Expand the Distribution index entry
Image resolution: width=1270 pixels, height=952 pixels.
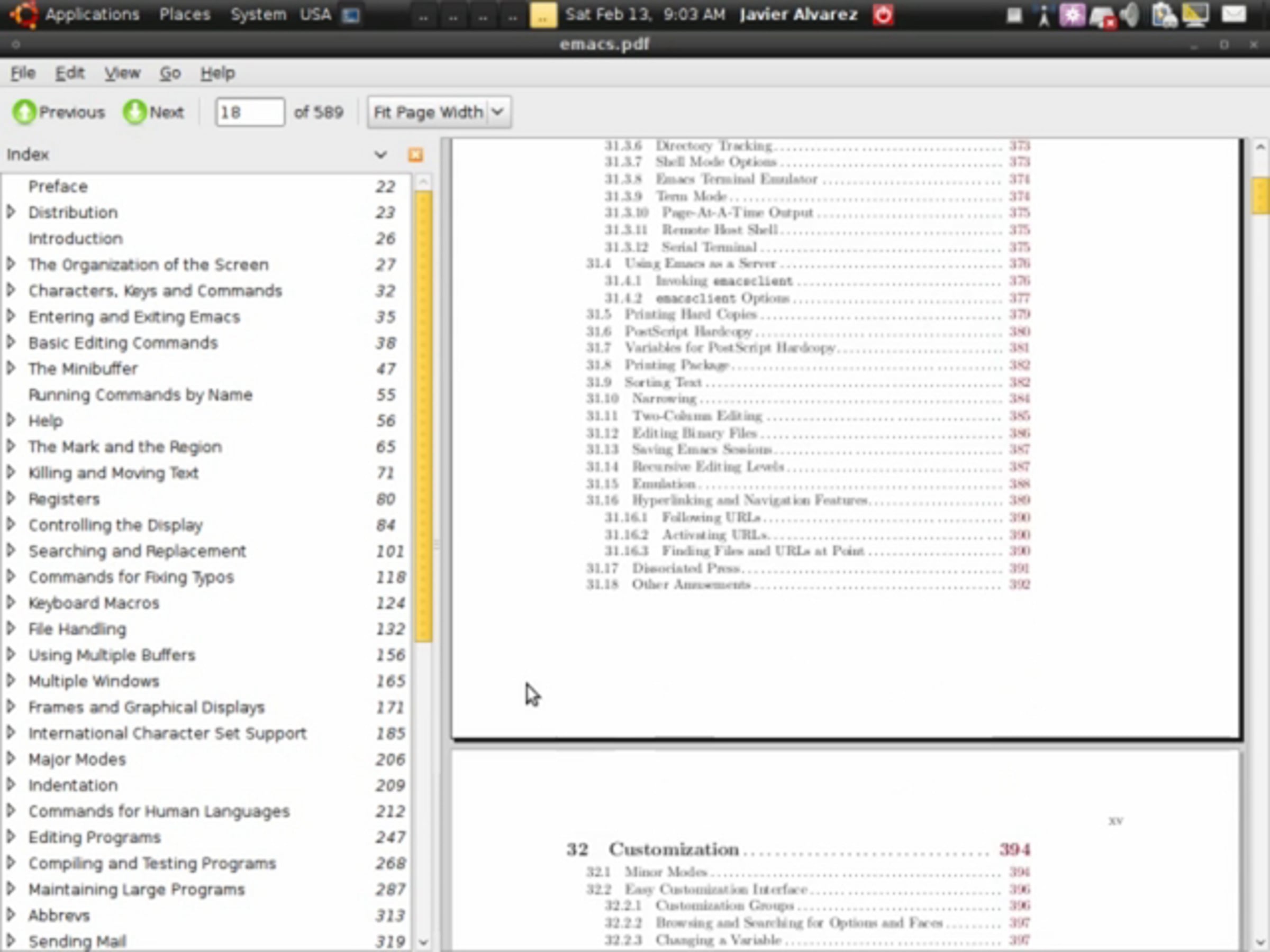coord(11,212)
